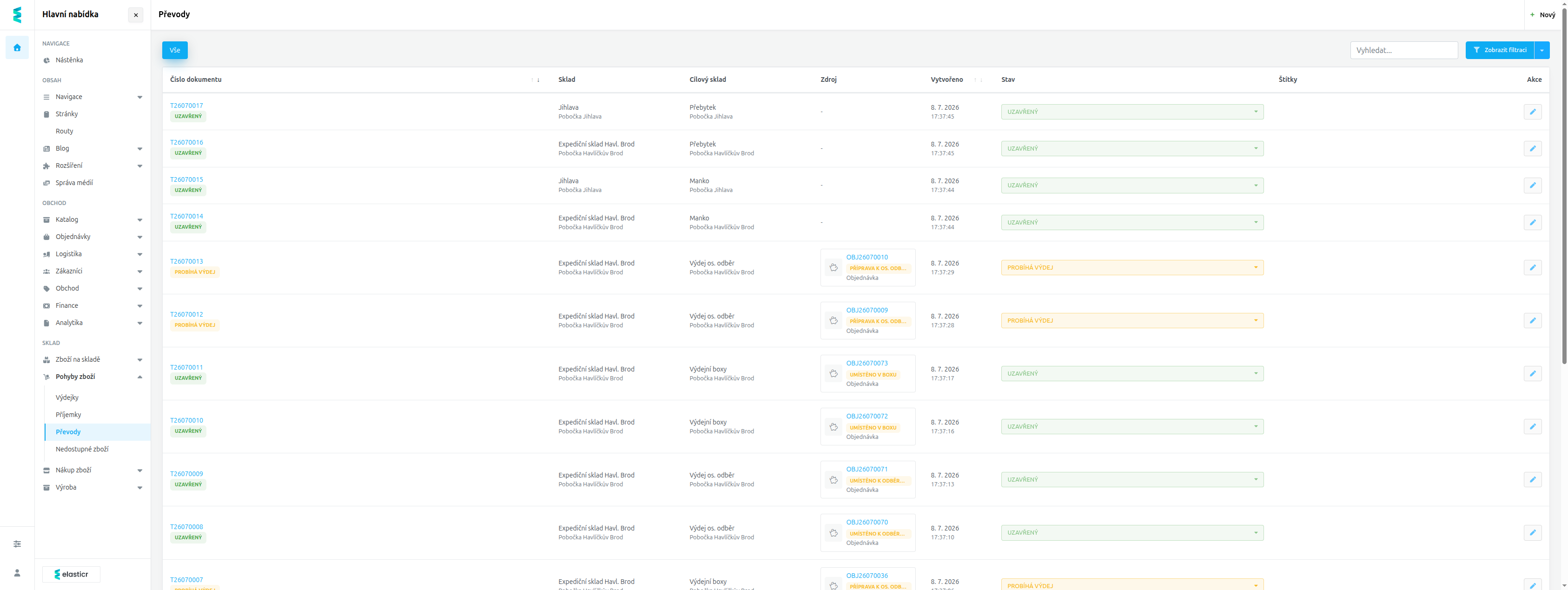
Task: Open the settings sliders icon at bottom left
Action: (x=17, y=544)
